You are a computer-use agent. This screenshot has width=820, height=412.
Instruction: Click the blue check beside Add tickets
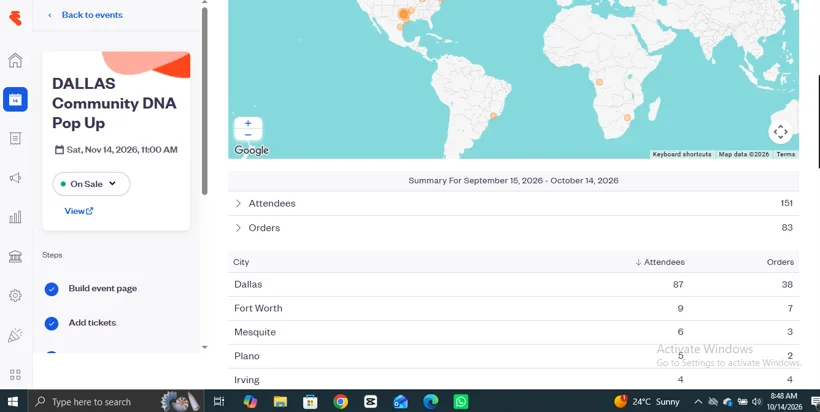point(51,323)
